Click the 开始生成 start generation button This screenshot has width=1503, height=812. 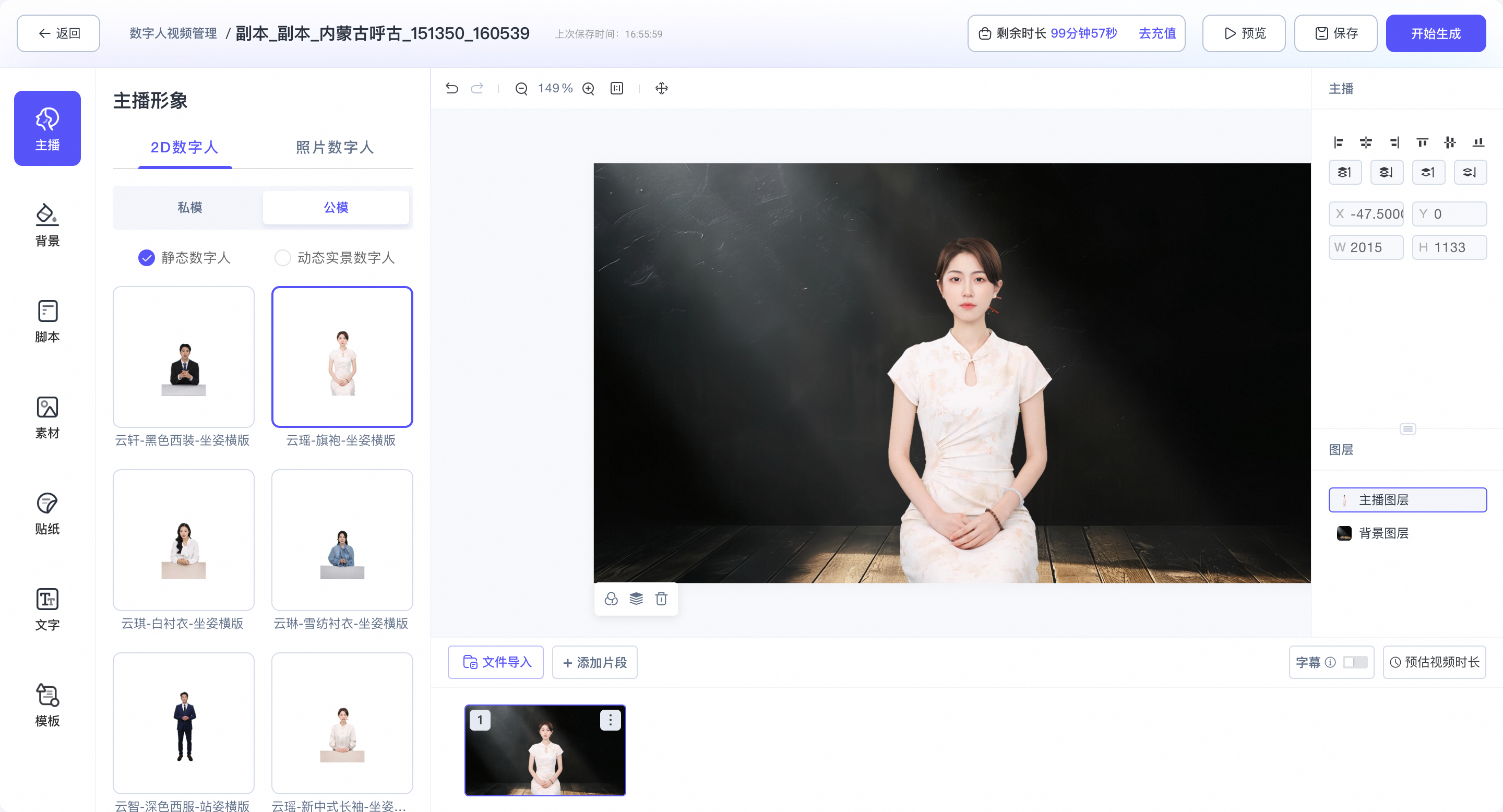1436,33
